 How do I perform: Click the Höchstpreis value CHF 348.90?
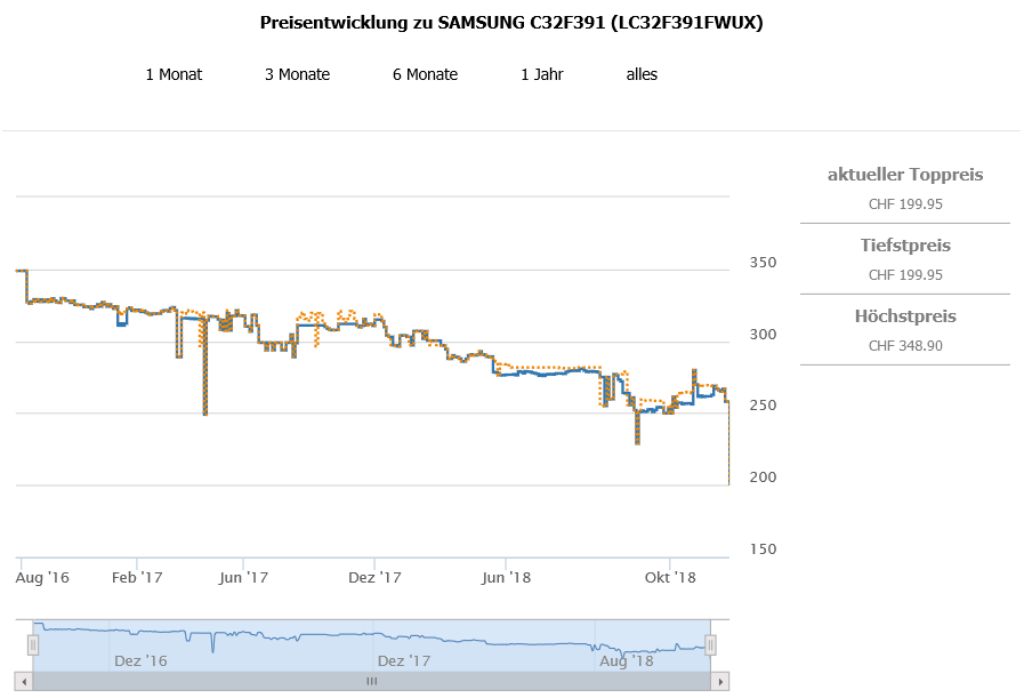tap(905, 346)
